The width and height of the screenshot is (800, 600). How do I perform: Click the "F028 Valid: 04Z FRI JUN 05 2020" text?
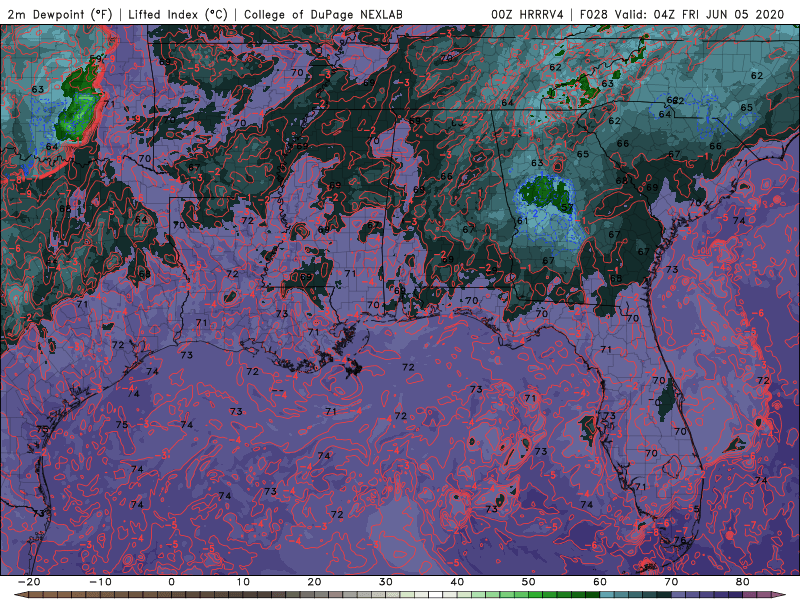click(682, 14)
